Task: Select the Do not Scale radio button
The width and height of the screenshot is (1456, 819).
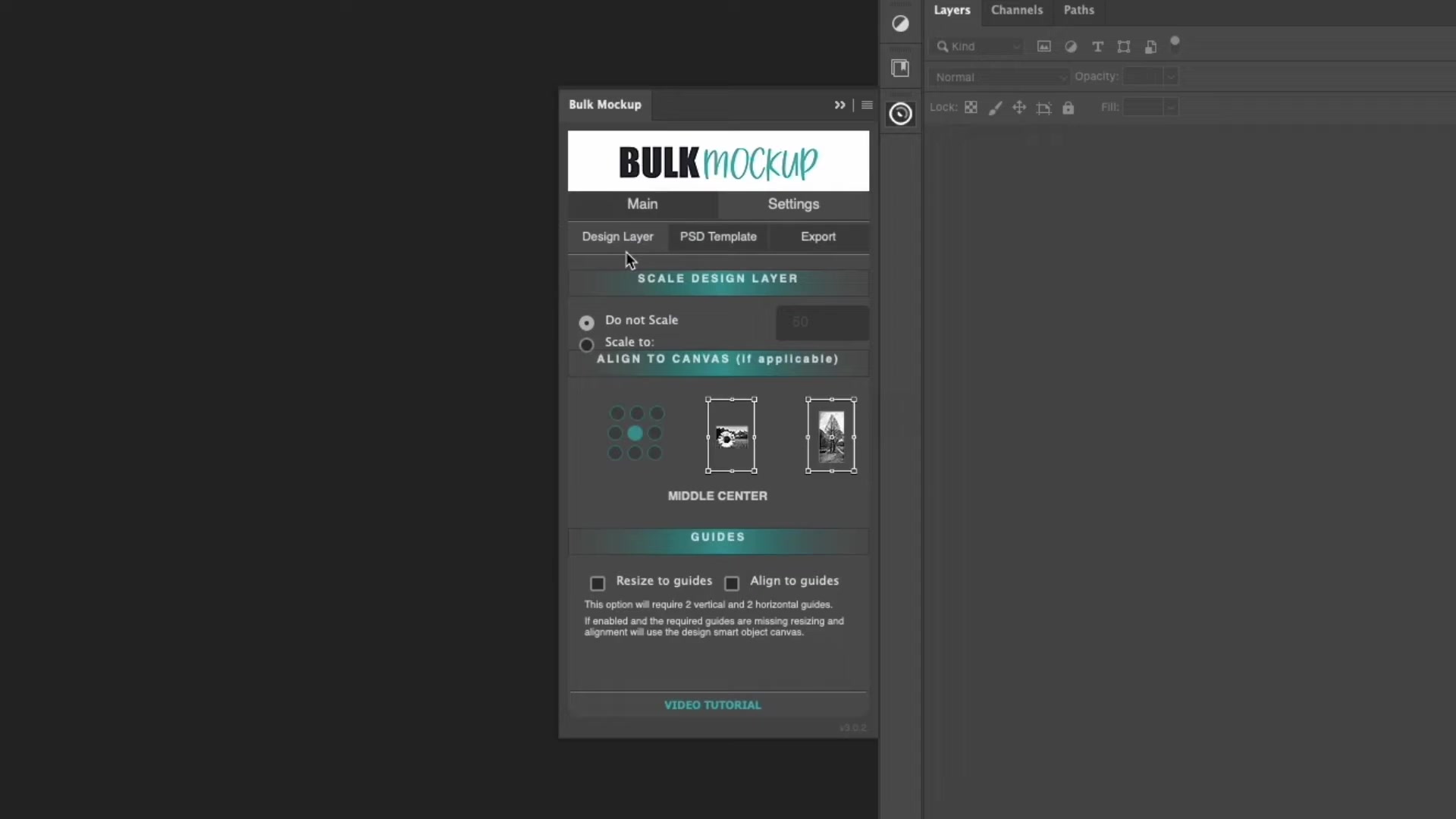Action: point(587,322)
